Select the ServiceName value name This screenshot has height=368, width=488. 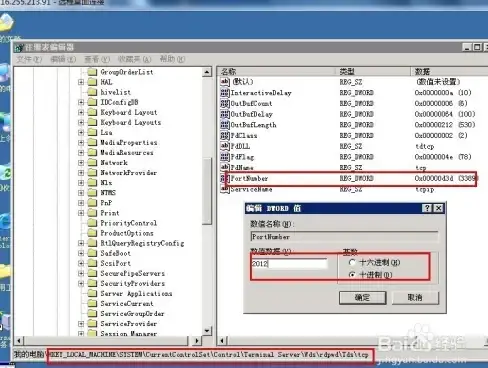click(x=252, y=189)
